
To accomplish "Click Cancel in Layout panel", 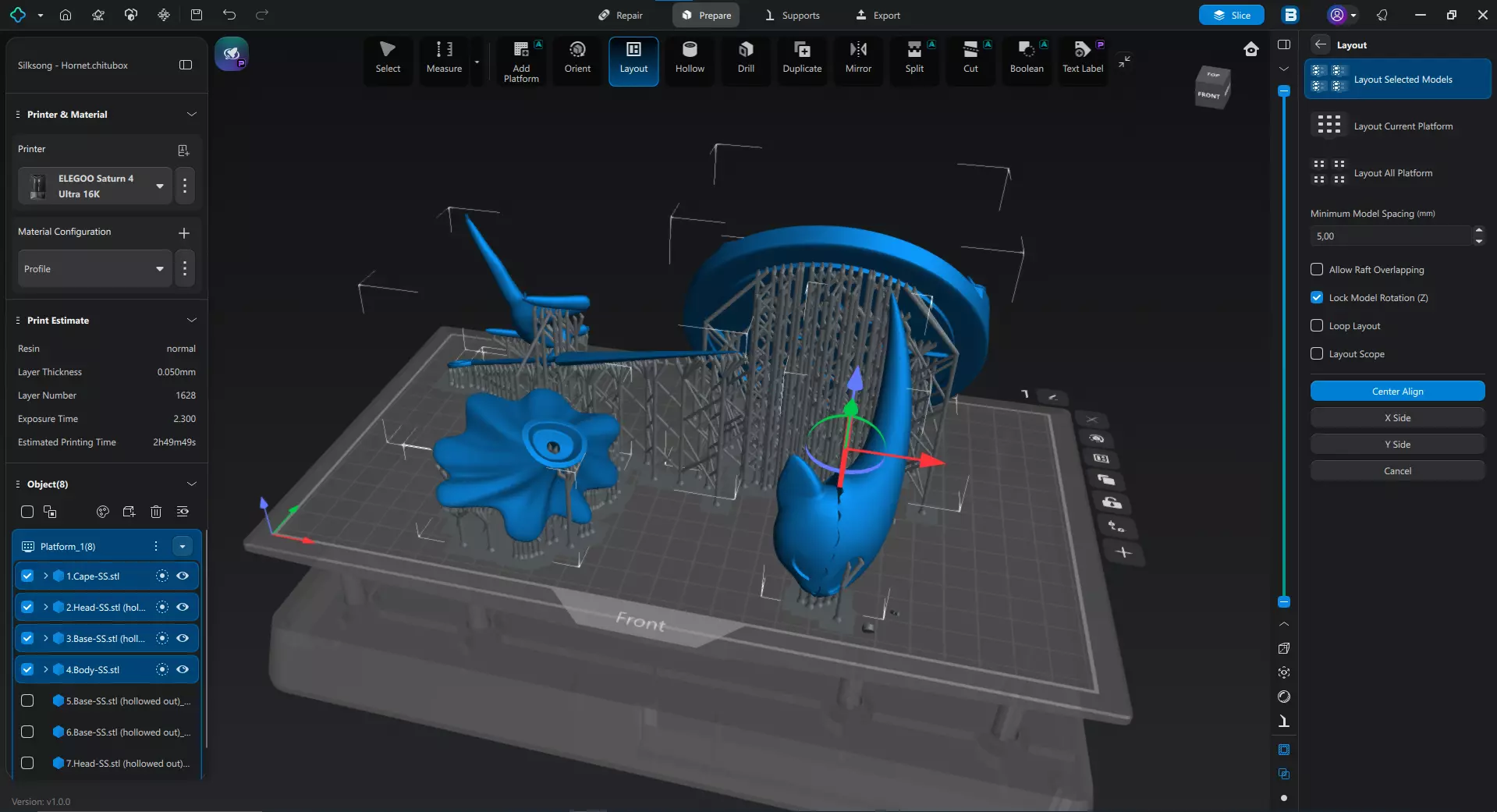I will [x=1397, y=470].
